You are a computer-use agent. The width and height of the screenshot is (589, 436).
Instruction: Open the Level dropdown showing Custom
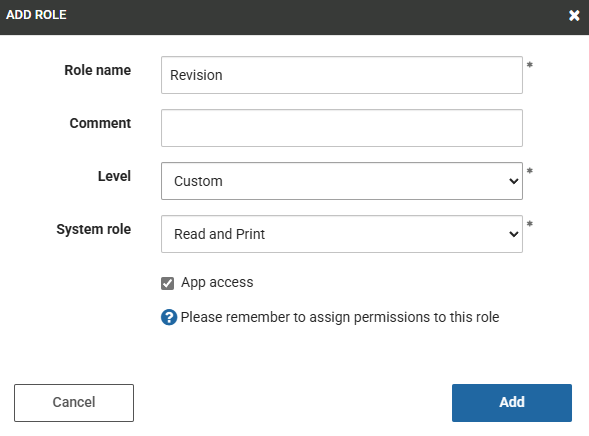coord(342,181)
